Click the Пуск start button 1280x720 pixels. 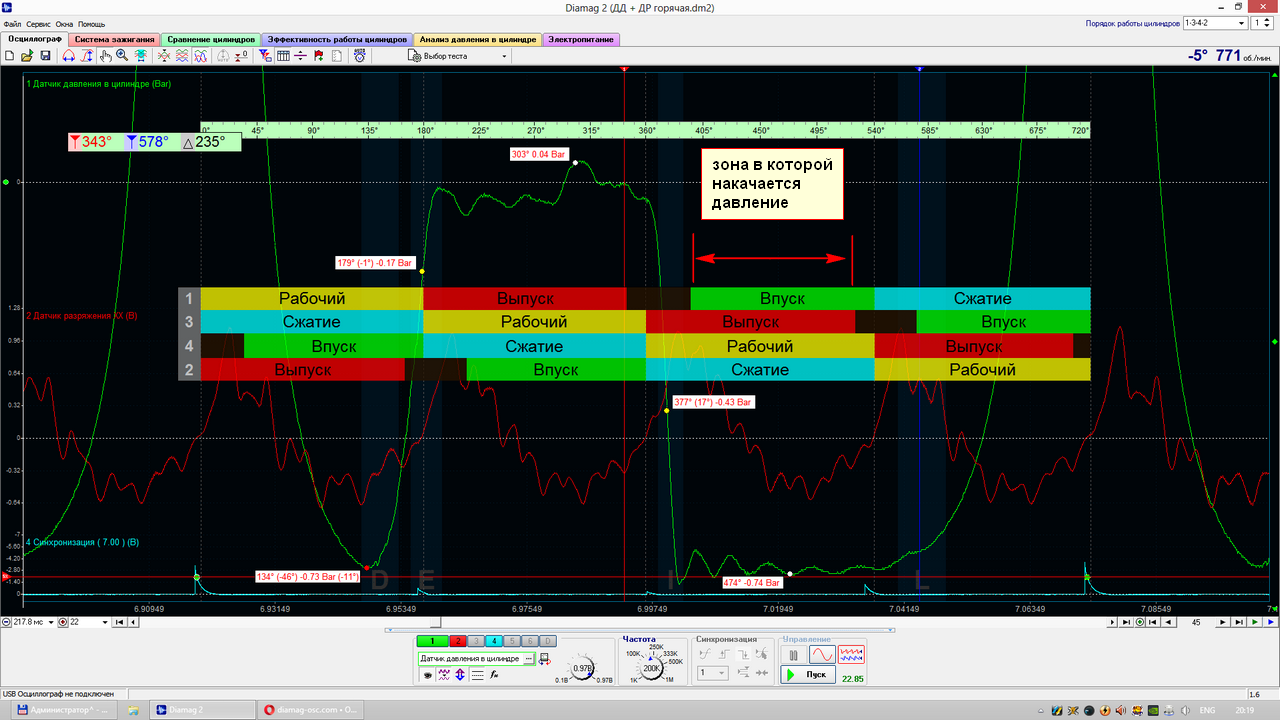(x=807, y=675)
